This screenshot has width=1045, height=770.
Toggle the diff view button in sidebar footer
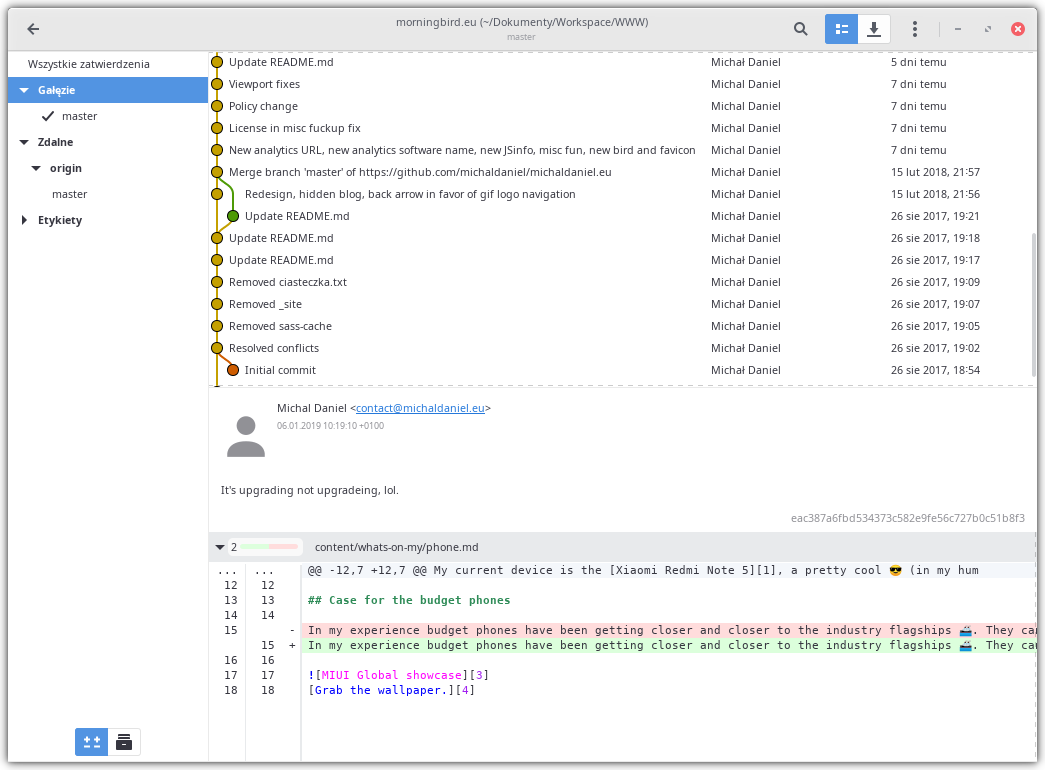pyautogui.click(x=91, y=741)
